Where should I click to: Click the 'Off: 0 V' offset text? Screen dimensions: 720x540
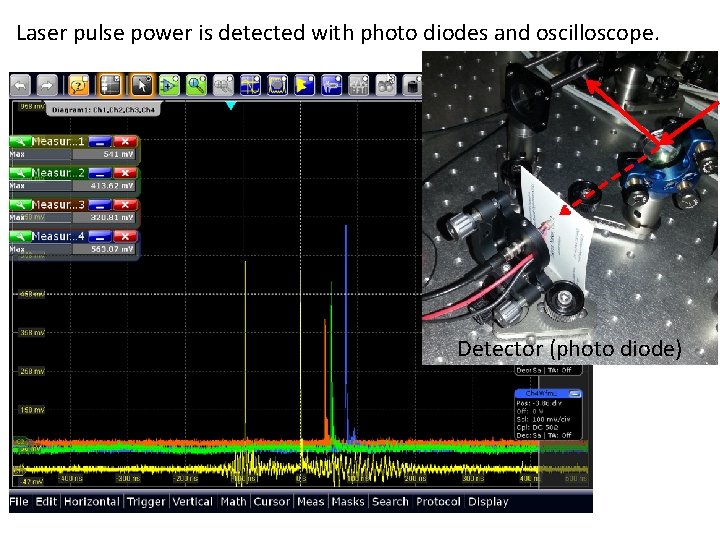coord(529,411)
